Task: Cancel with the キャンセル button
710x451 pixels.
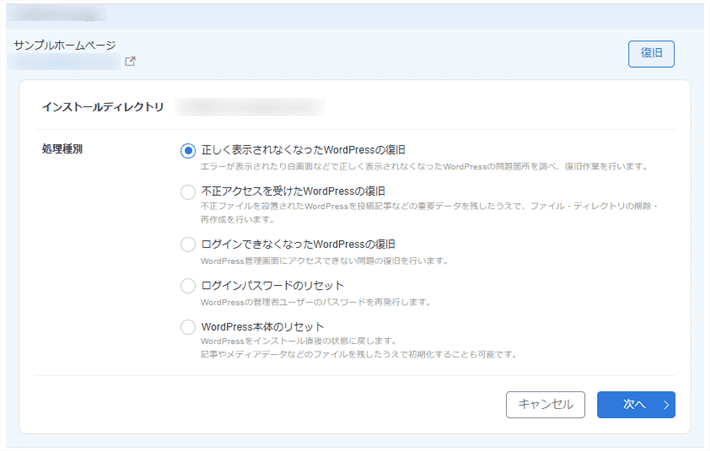Action: point(545,404)
